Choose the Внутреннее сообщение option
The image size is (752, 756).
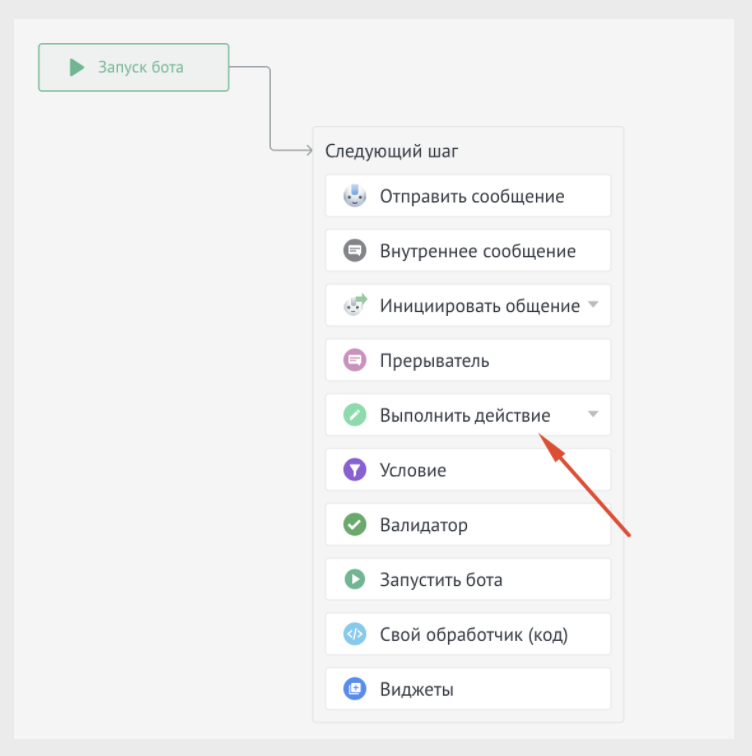[477, 251]
